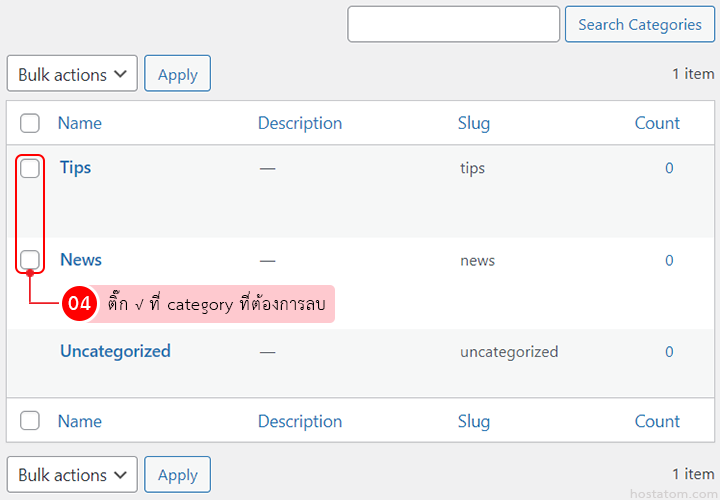Open the bottom Bulk actions dropdown
The image size is (720, 500).
(x=72, y=475)
